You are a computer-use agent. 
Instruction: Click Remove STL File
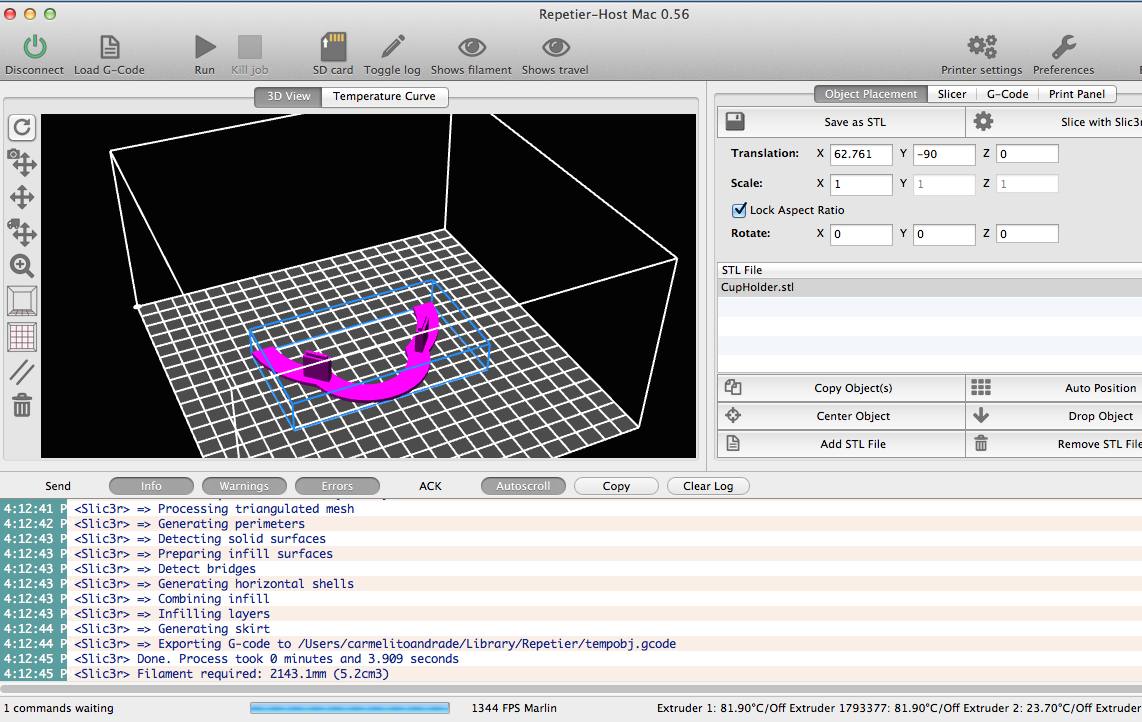(1054, 444)
